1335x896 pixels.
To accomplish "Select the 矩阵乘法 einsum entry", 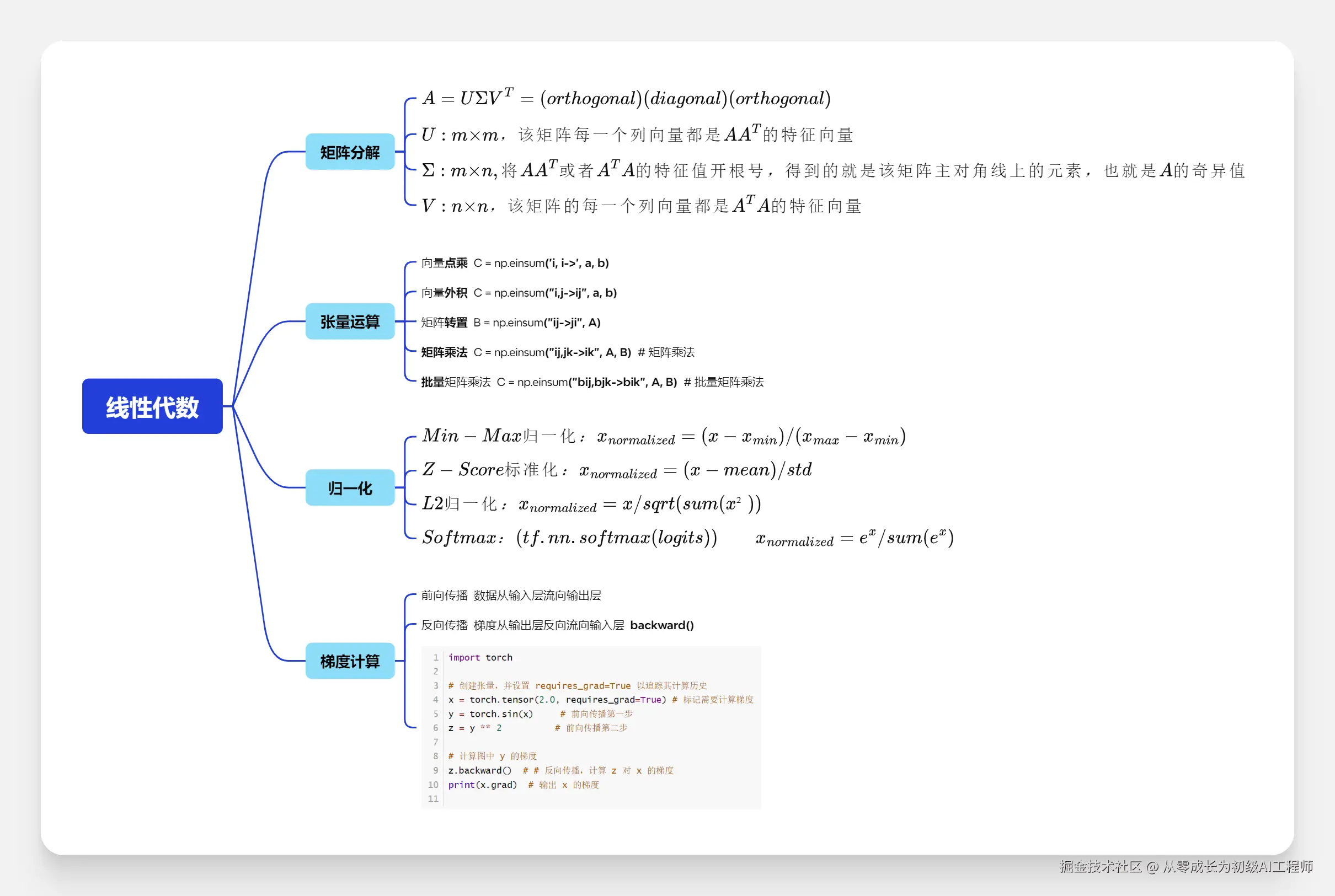I will (x=557, y=352).
